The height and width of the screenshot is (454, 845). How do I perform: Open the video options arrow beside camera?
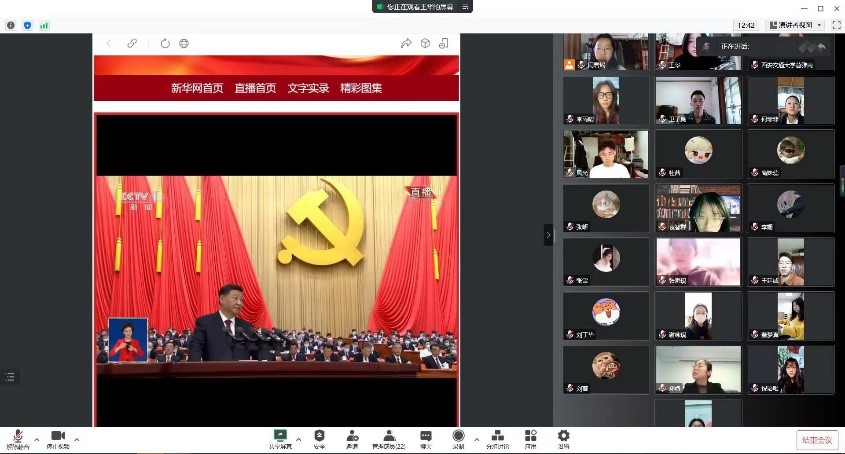77,439
